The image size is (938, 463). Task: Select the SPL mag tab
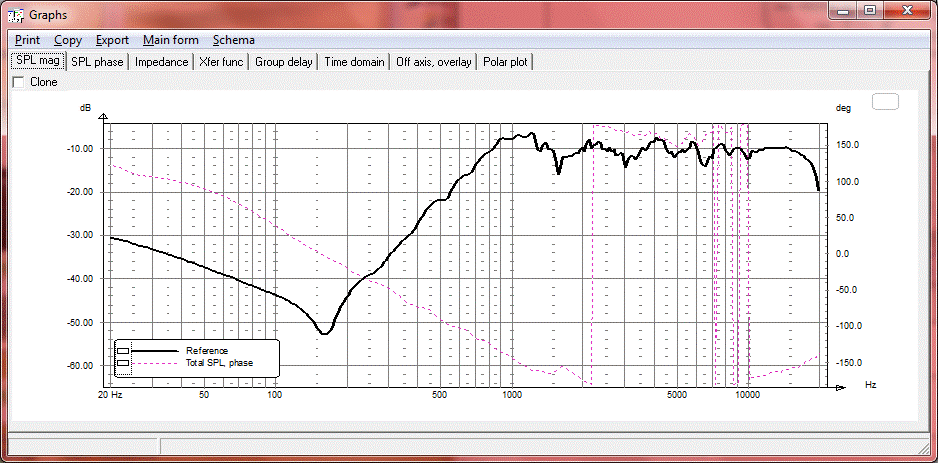[38, 60]
